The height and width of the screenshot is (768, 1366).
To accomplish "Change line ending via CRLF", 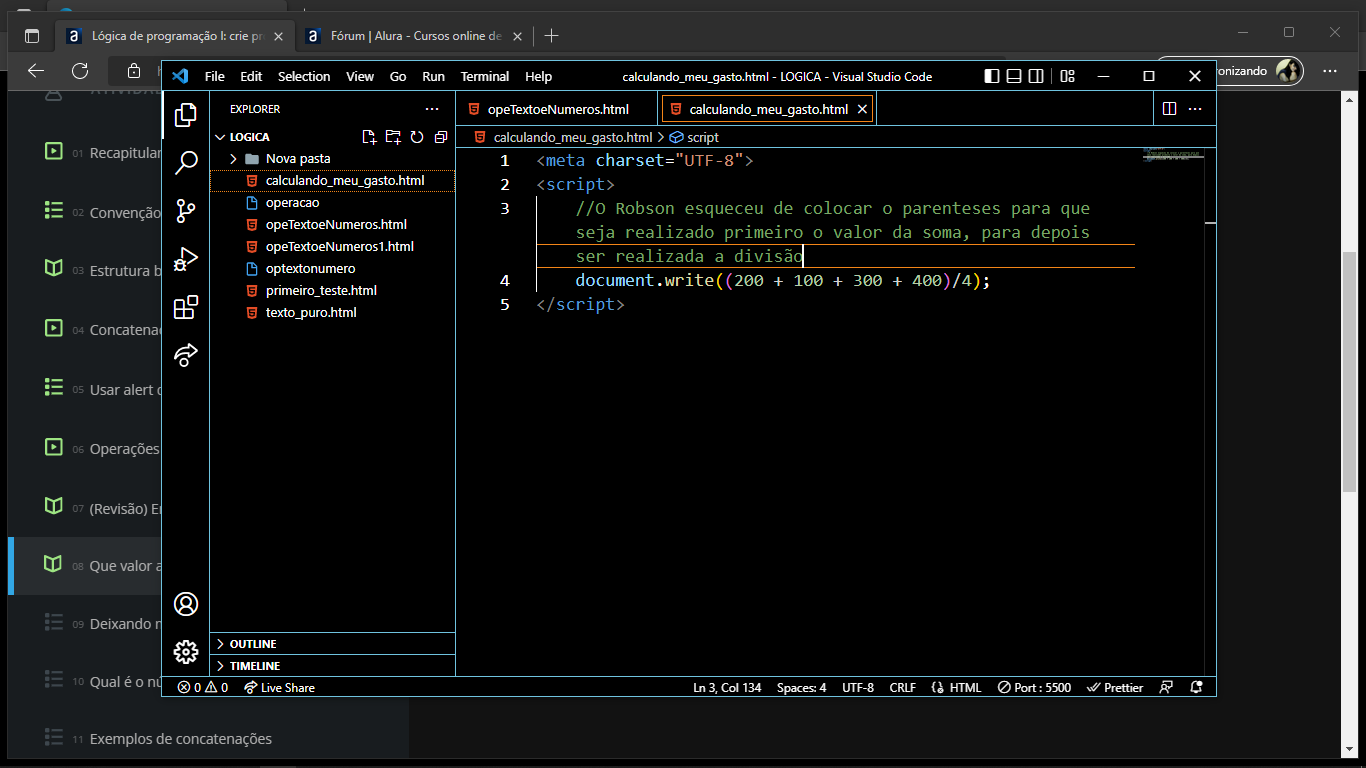I will (902, 688).
